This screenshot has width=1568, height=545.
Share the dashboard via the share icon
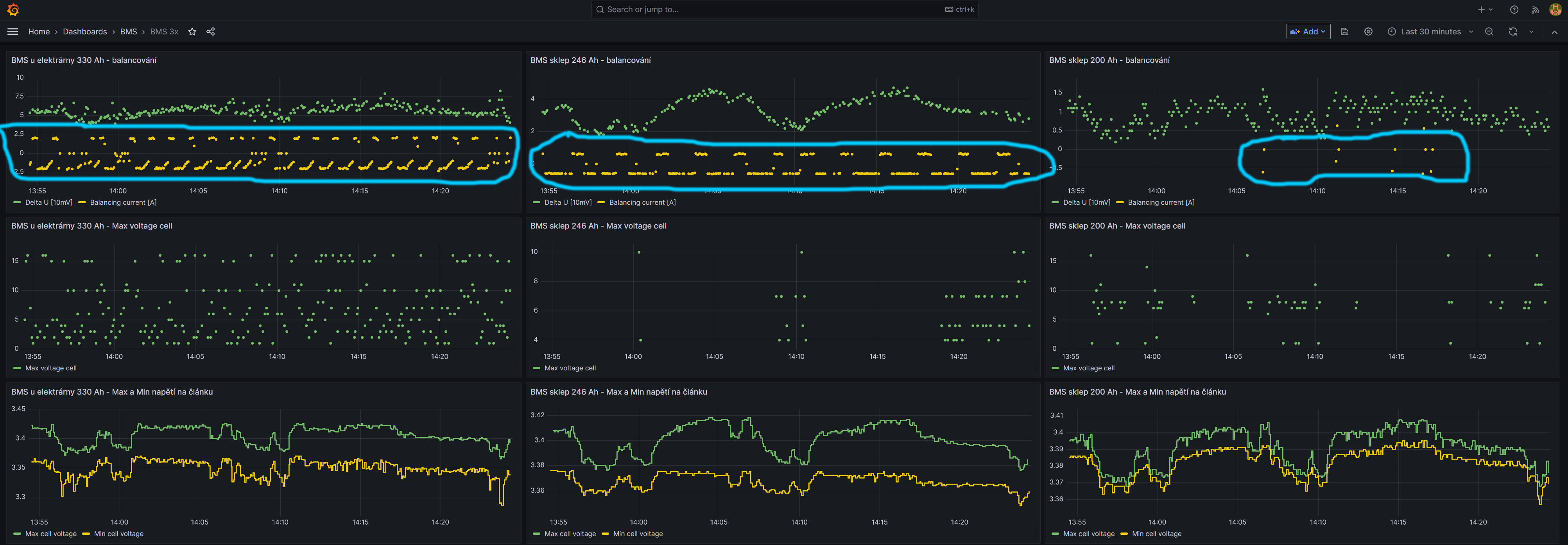211,32
